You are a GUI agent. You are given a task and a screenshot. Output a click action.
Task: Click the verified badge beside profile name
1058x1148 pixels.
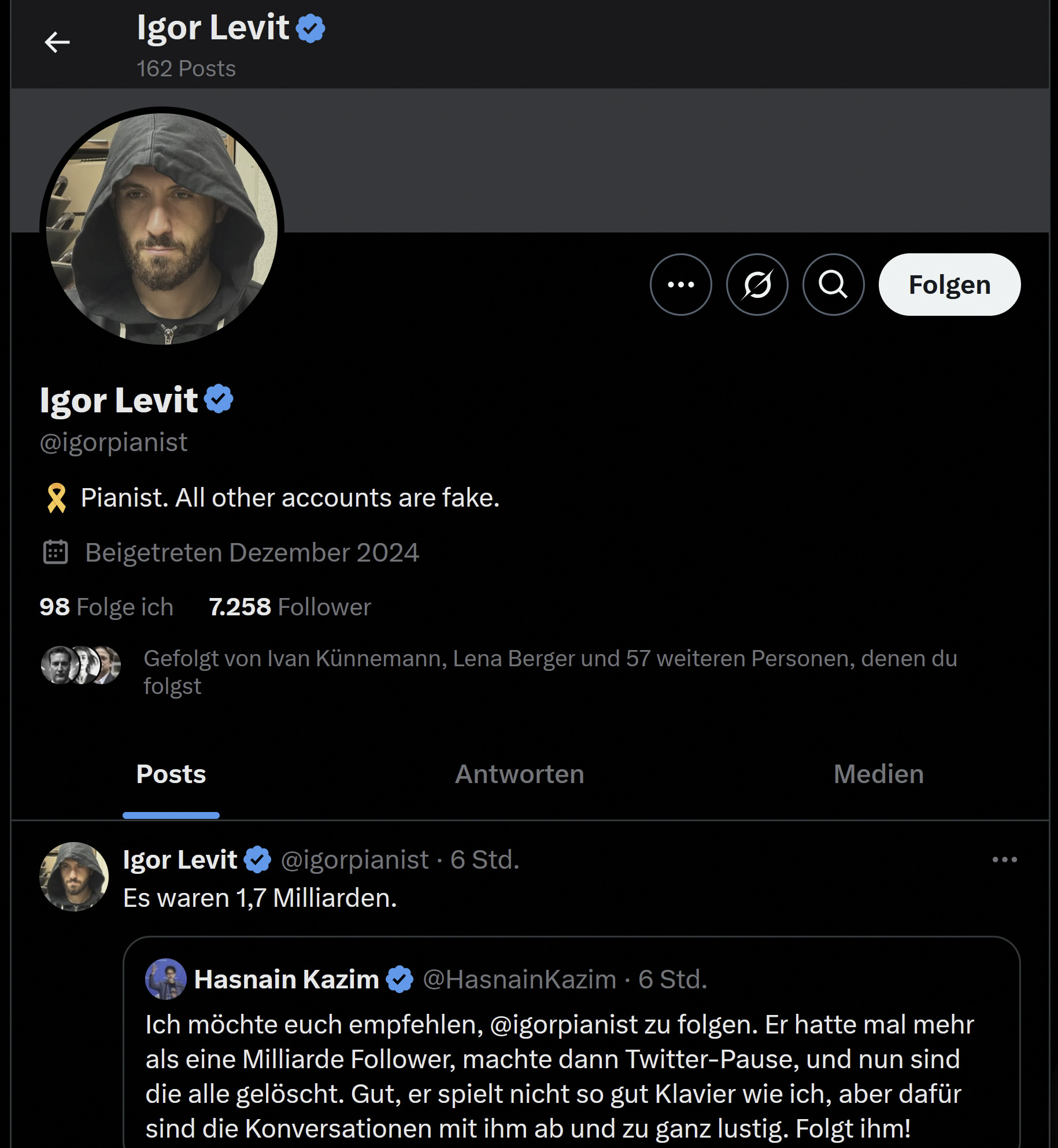point(219,399)
